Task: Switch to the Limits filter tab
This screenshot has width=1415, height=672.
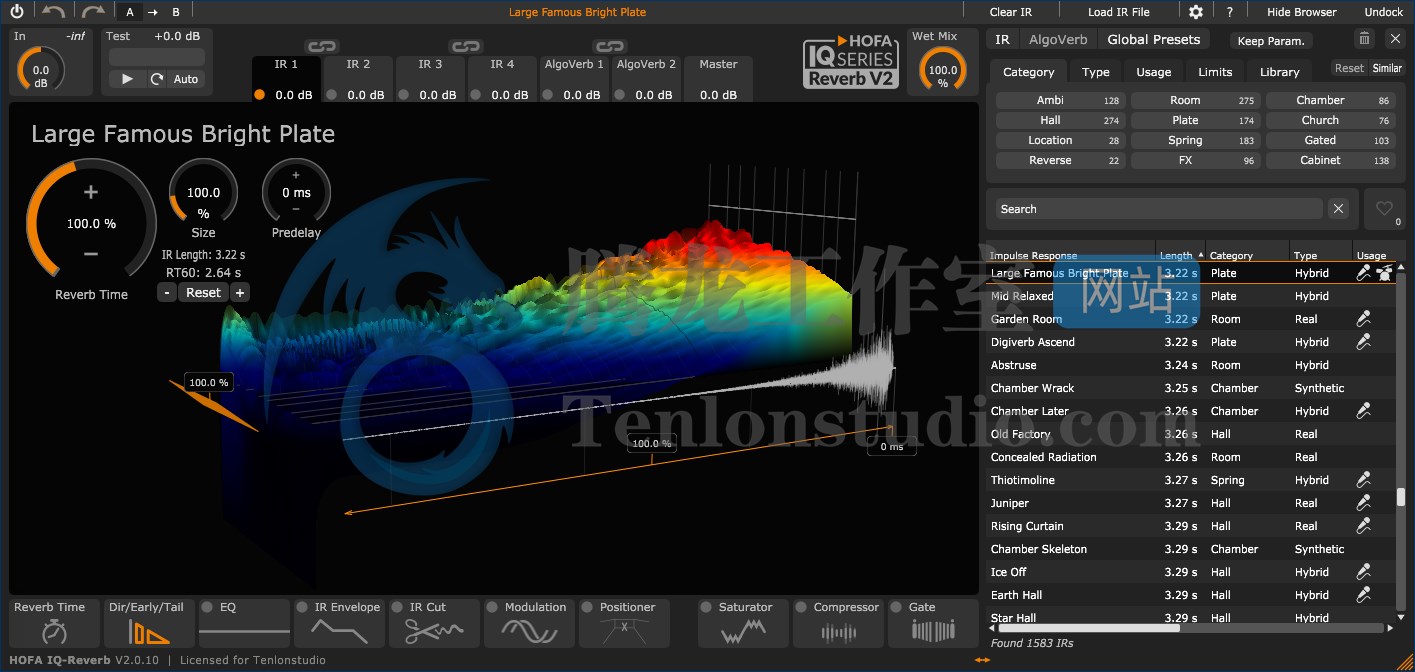Action: tap(1215, 72)
